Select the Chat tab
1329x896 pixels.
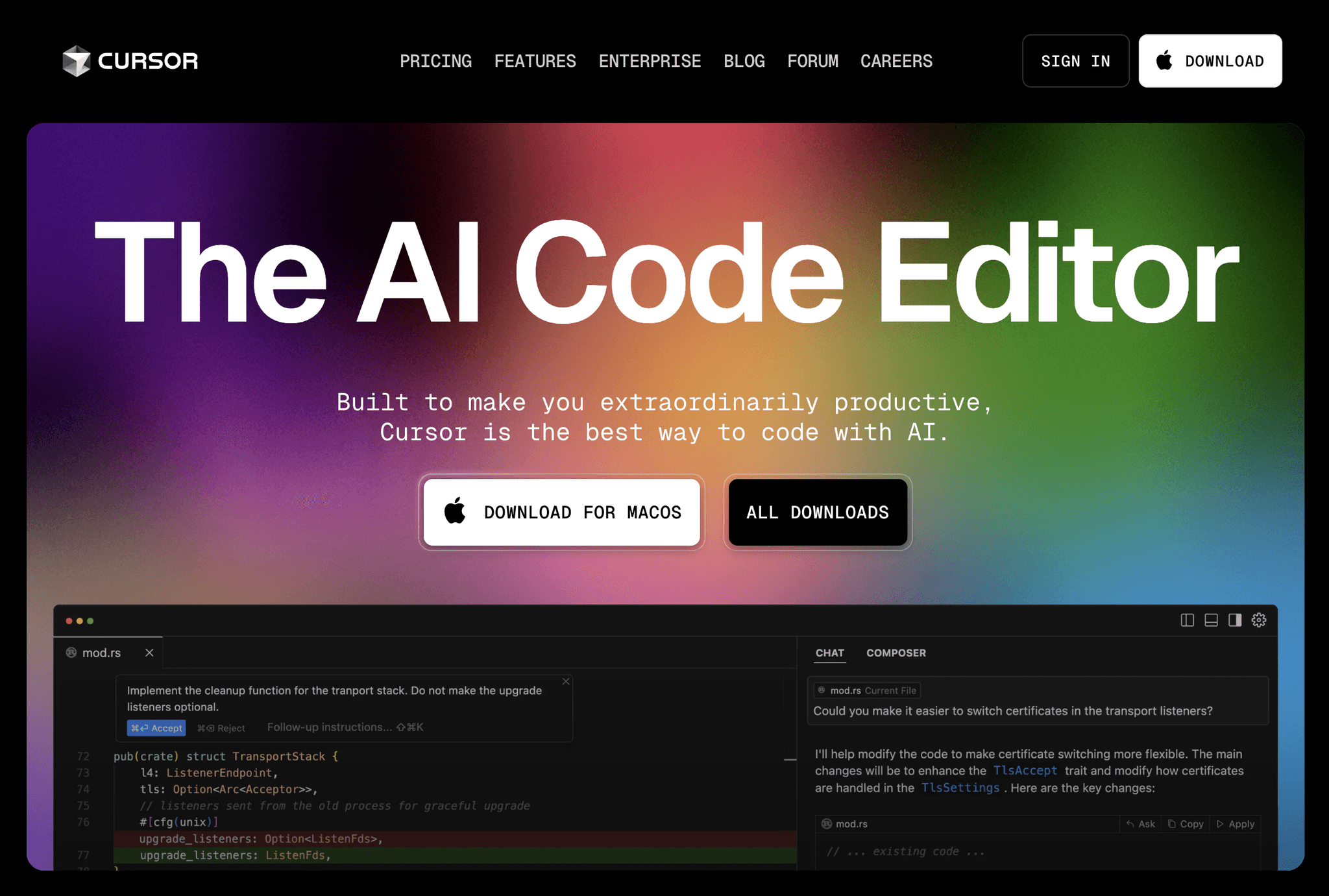click(829, 653)
